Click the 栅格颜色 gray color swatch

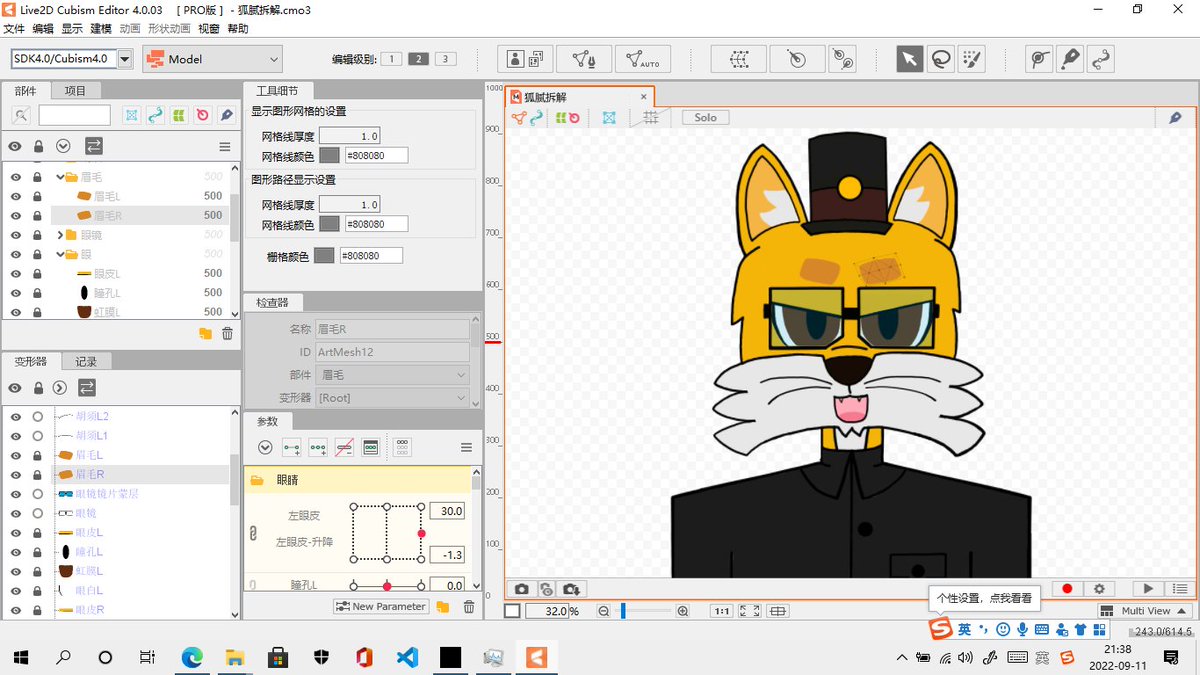[324, 256]
